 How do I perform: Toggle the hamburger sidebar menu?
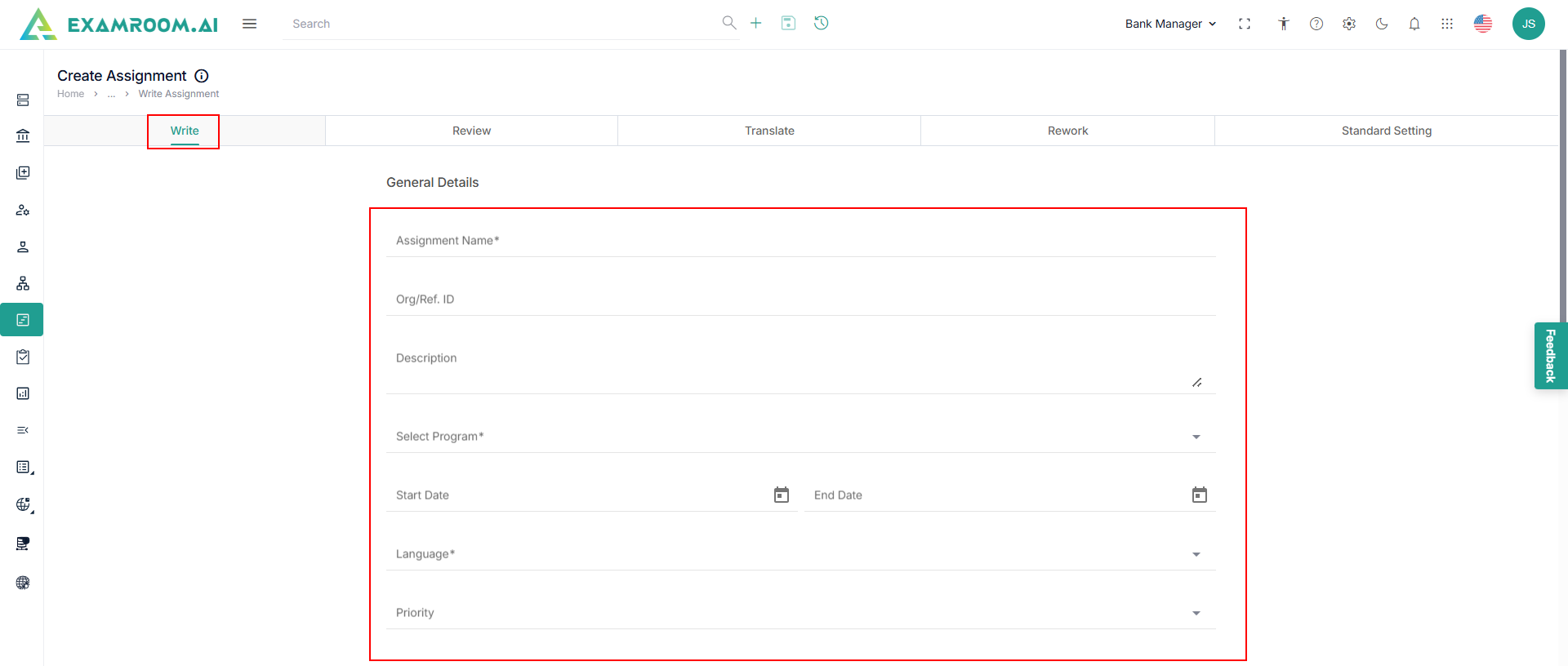coord(250,24)
